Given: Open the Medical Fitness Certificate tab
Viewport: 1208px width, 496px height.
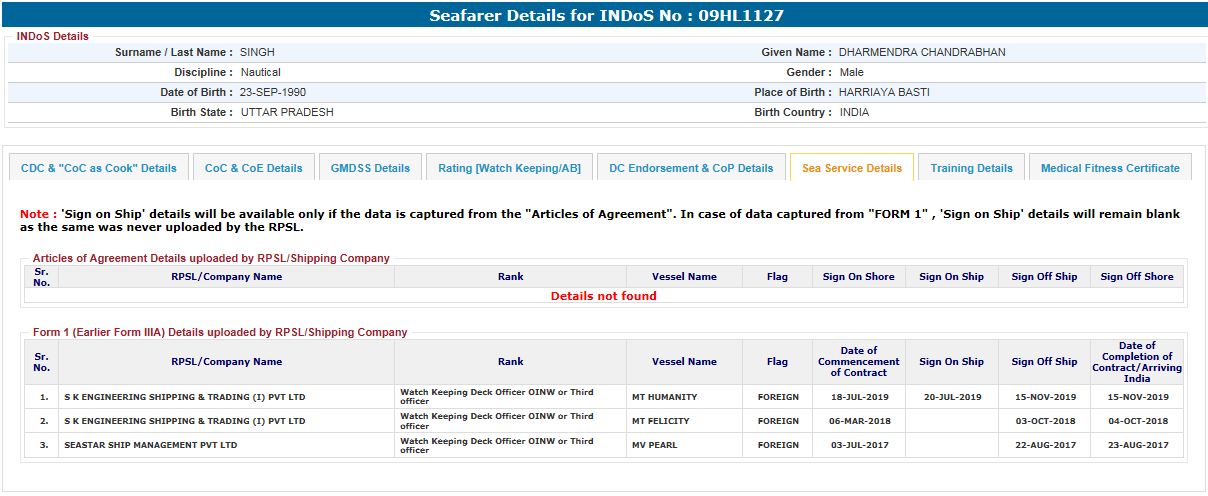Looking at the screenshot, I should (x=1110, y=168).
